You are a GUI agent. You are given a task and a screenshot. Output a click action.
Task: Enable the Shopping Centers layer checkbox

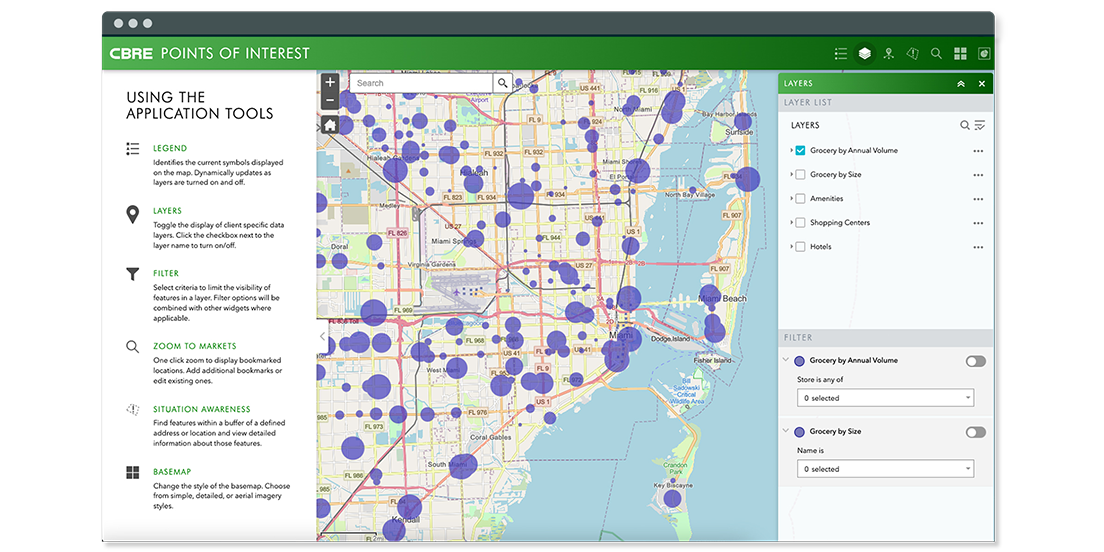pos(800,223)
